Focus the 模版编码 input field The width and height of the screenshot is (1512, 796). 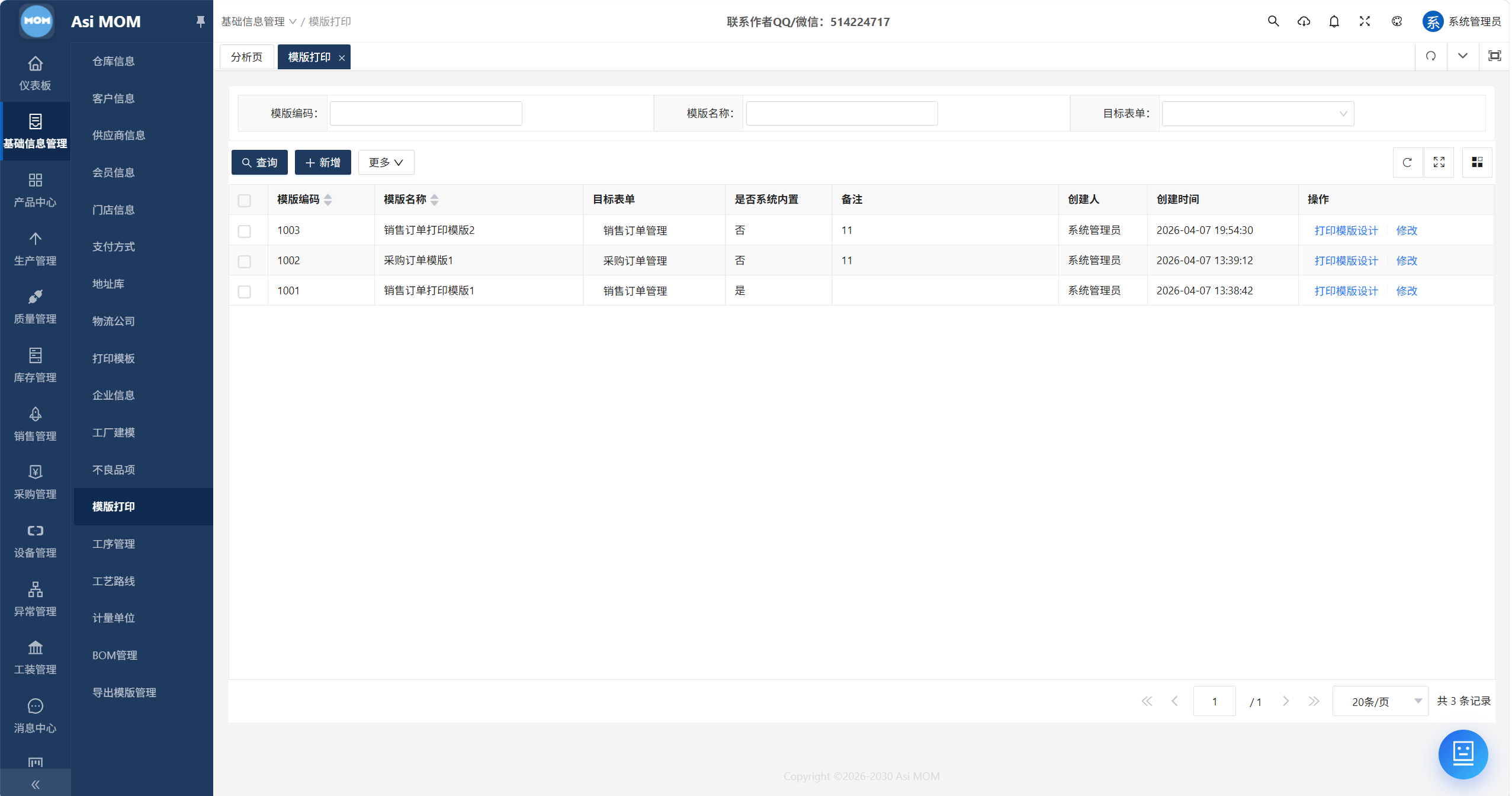pyautogui.click(x=426, y=114)
